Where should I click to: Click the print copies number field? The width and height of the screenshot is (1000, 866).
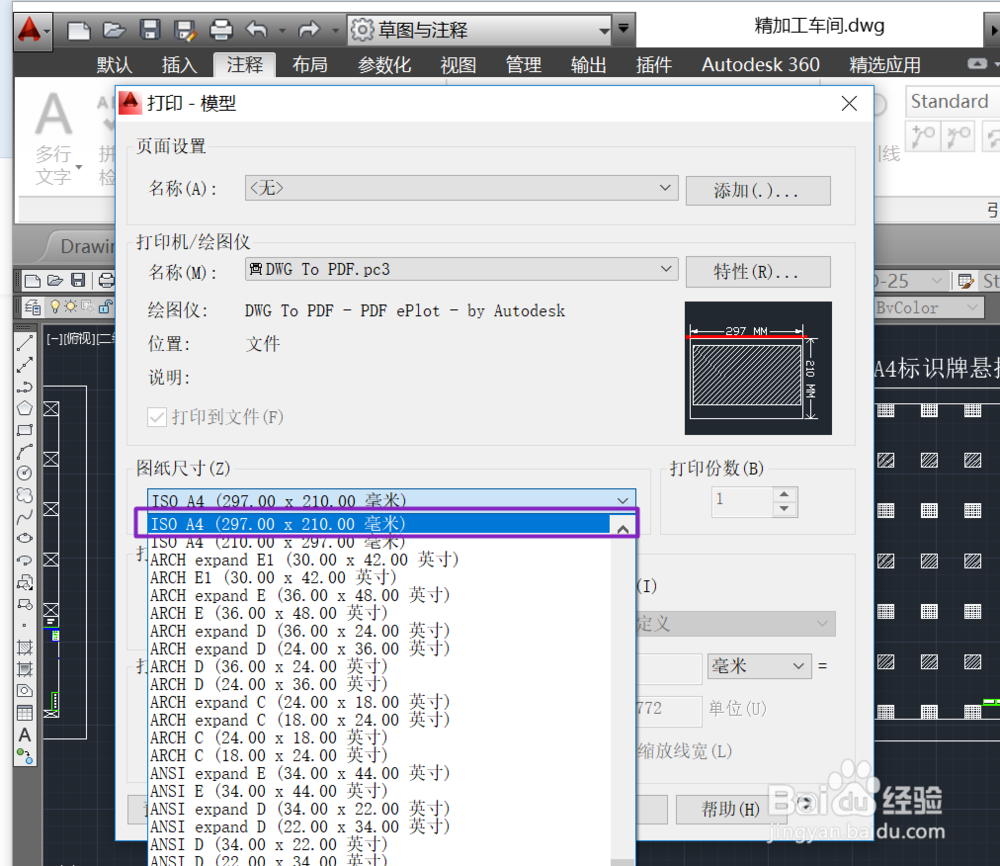pyautogui.click(x=742, y=501)
